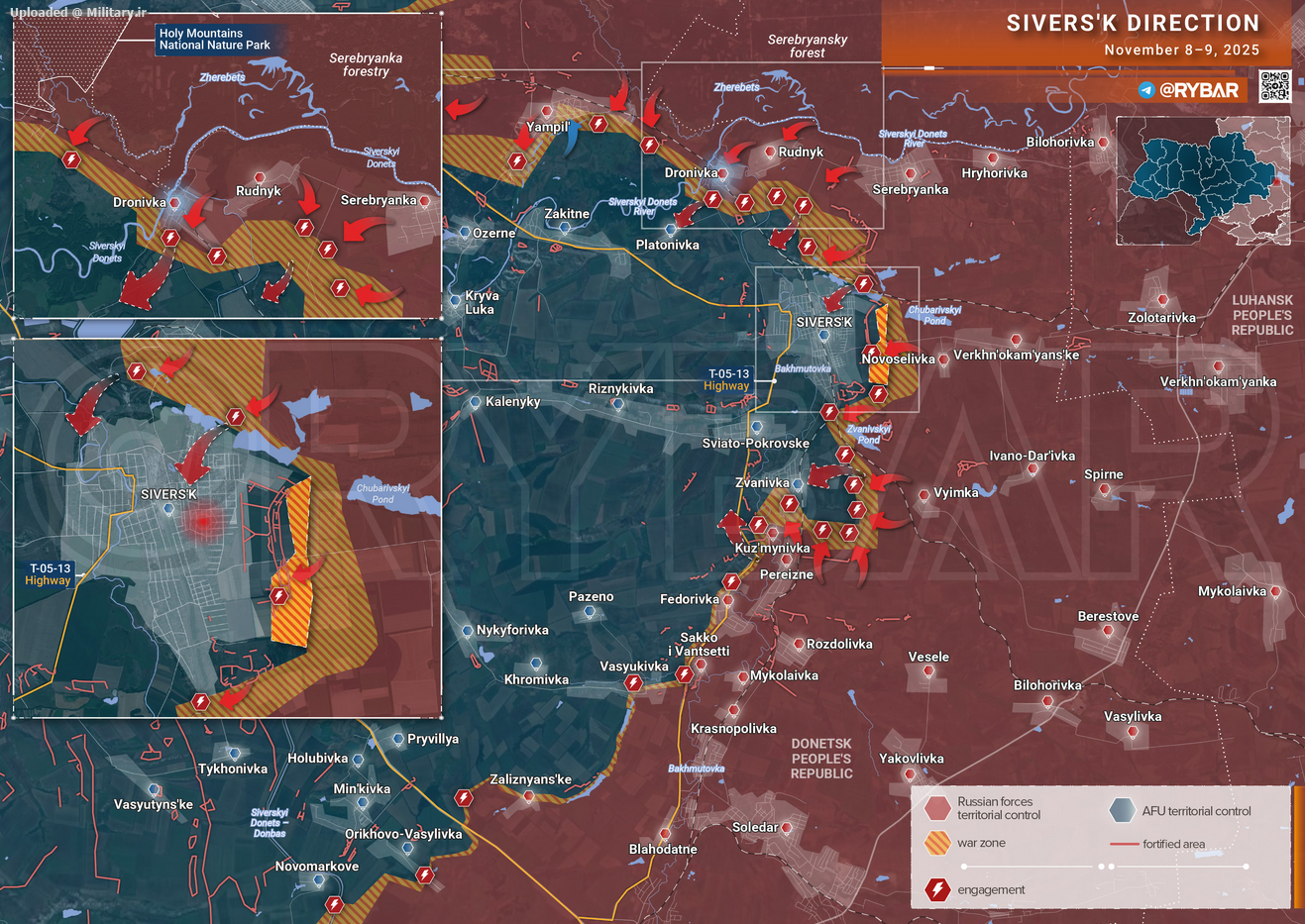The width and height of the screenshot is (1305, 924).
Task: Click the AFU territorial control hexagon in the legend
Action: coord(1122,810)
